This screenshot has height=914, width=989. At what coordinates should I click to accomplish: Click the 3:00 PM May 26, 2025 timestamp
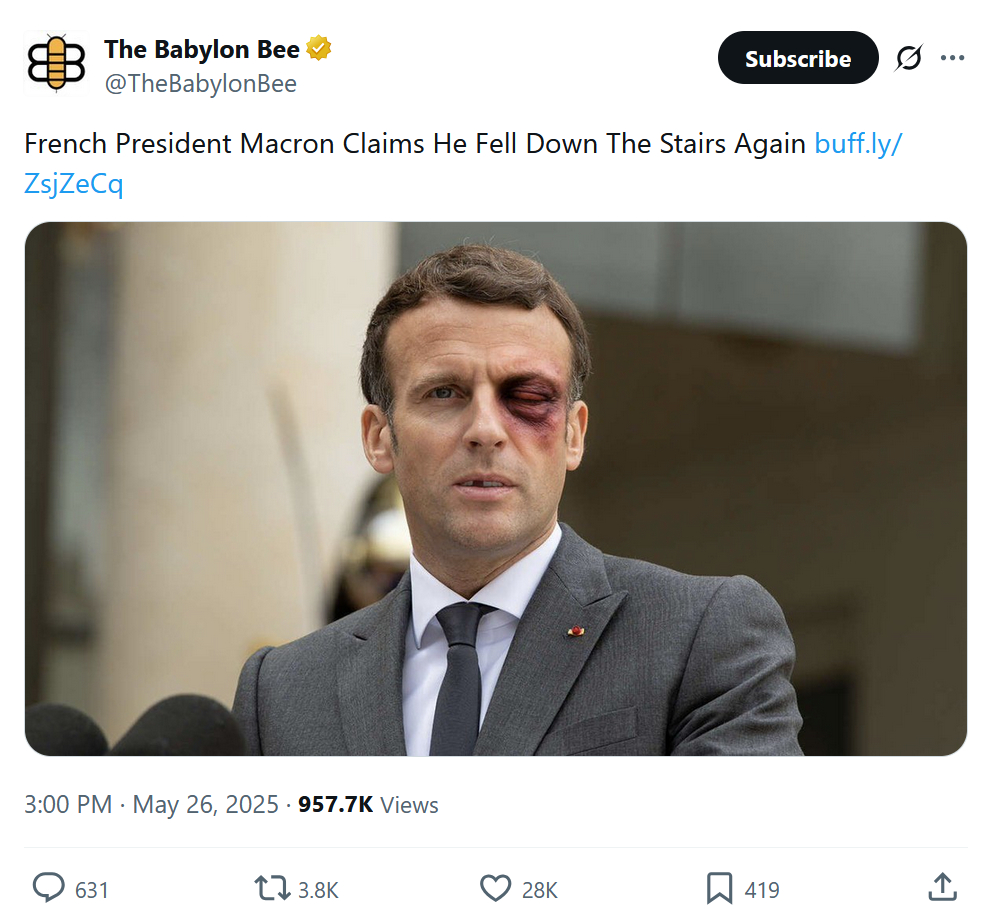pyautogui.click(x=151, y=804)
